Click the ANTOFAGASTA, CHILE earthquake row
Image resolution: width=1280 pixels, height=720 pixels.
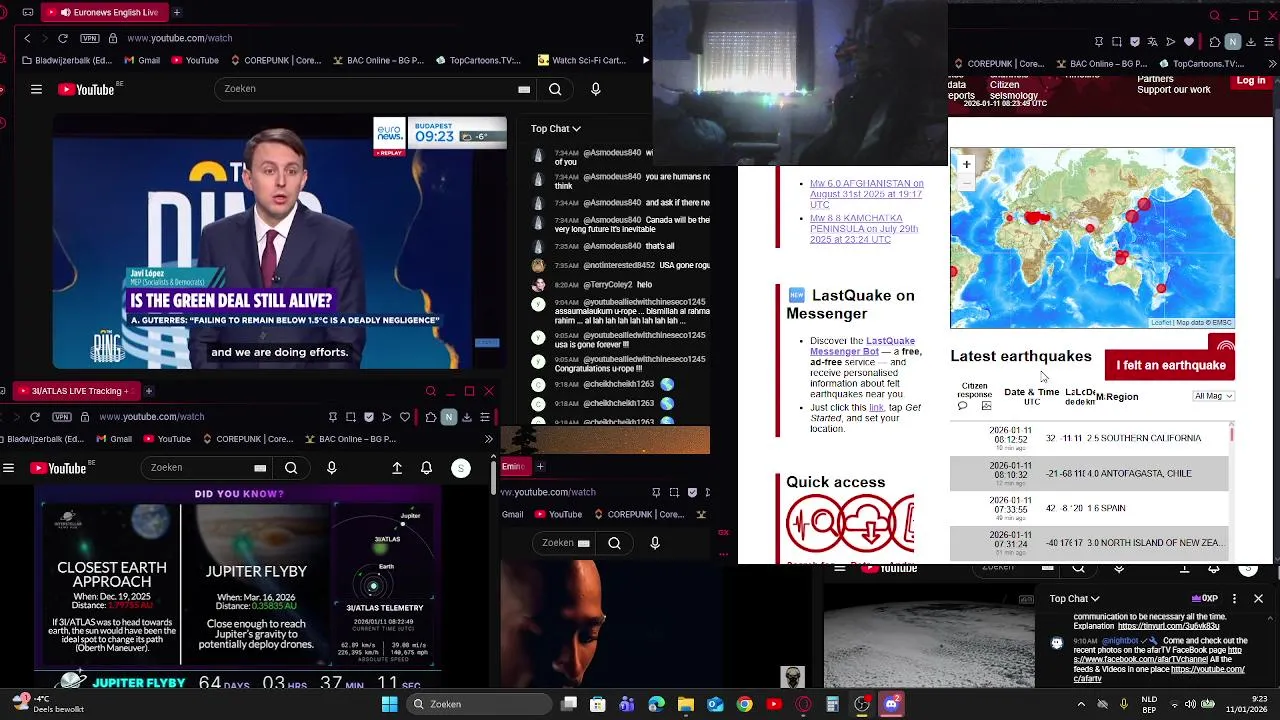click(x=1088, y=473)
